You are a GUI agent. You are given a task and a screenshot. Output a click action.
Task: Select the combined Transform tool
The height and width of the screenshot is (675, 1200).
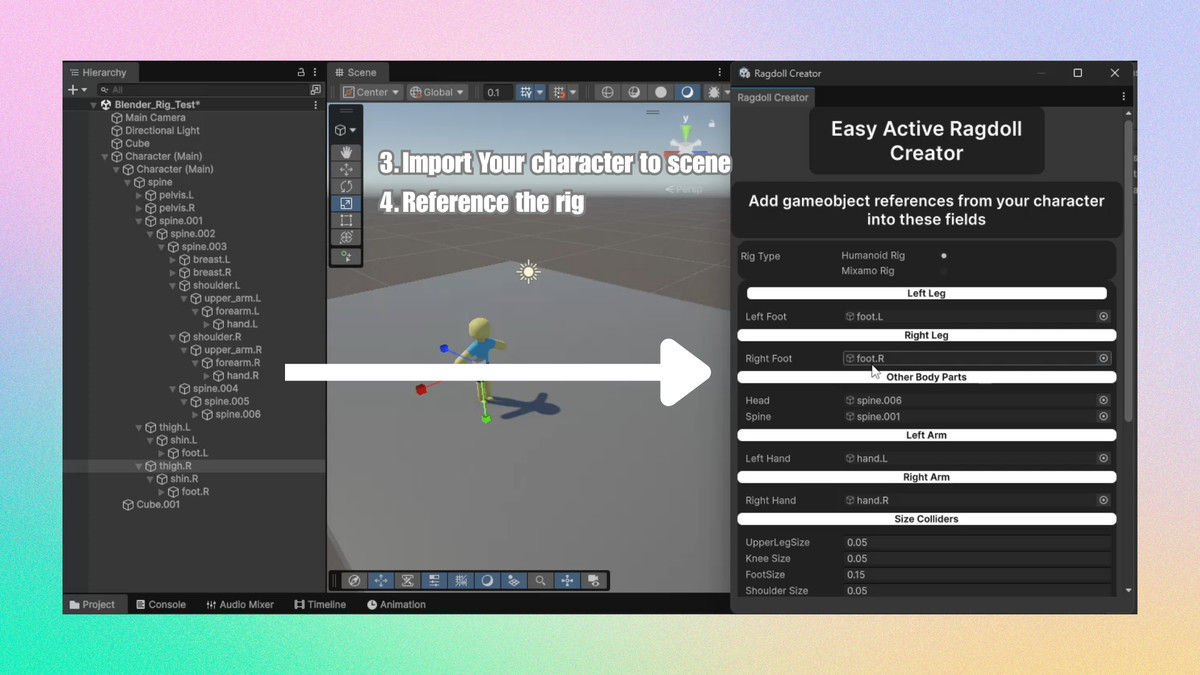tap(346, 234)
